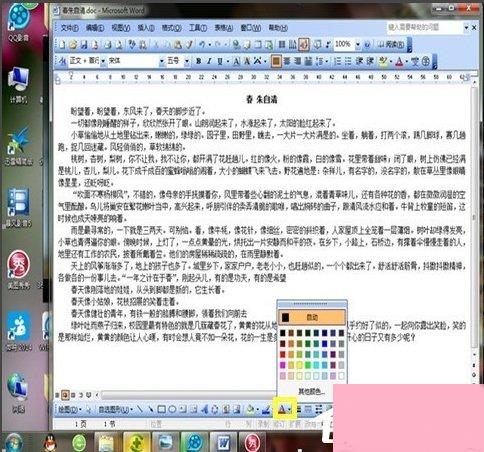
Task: Toggle center alignment
Action: (x=287, y=61)
